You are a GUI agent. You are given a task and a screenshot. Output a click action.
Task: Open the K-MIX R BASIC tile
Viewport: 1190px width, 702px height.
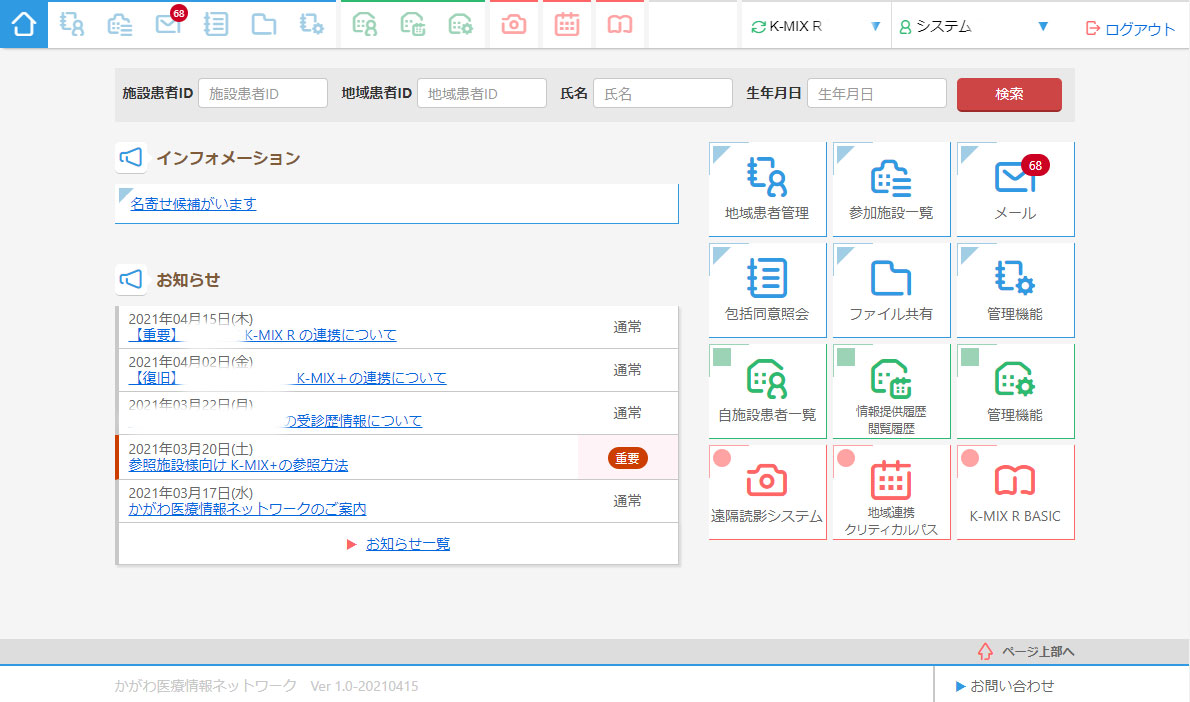[1015, 492]
